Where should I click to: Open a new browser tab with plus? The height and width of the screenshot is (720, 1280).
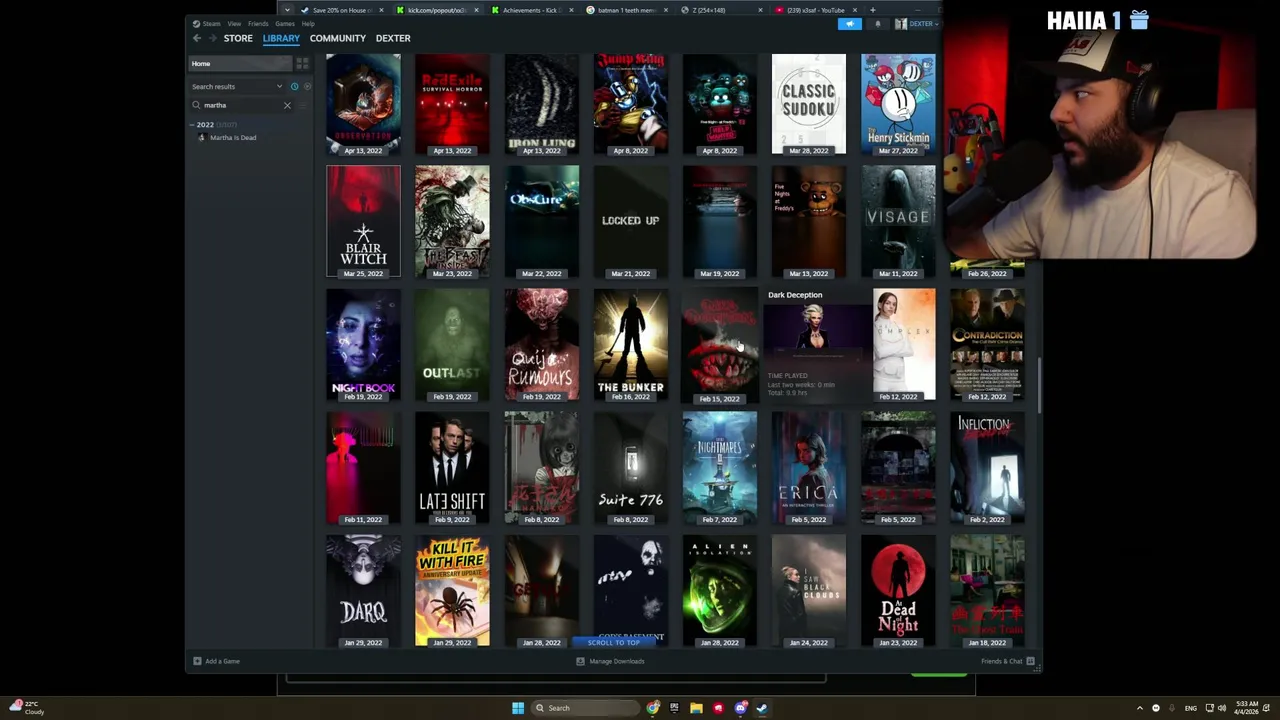click(872, 10)
